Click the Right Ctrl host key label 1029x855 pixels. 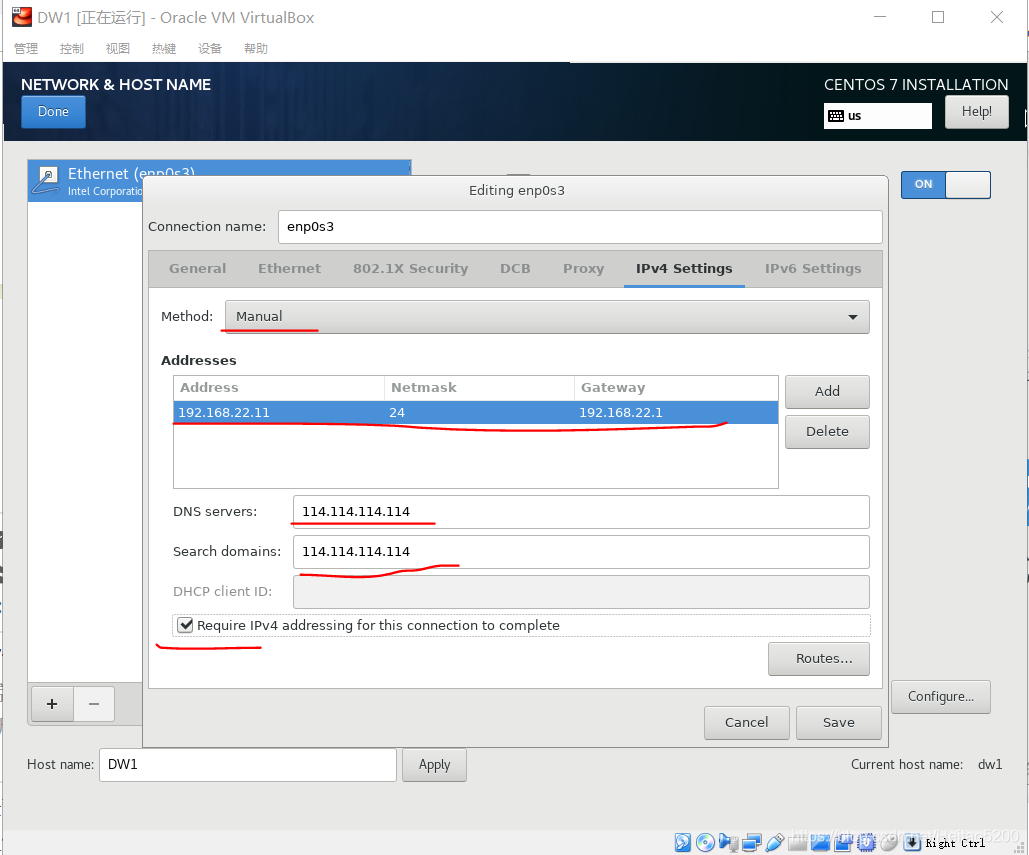point(956,843)
